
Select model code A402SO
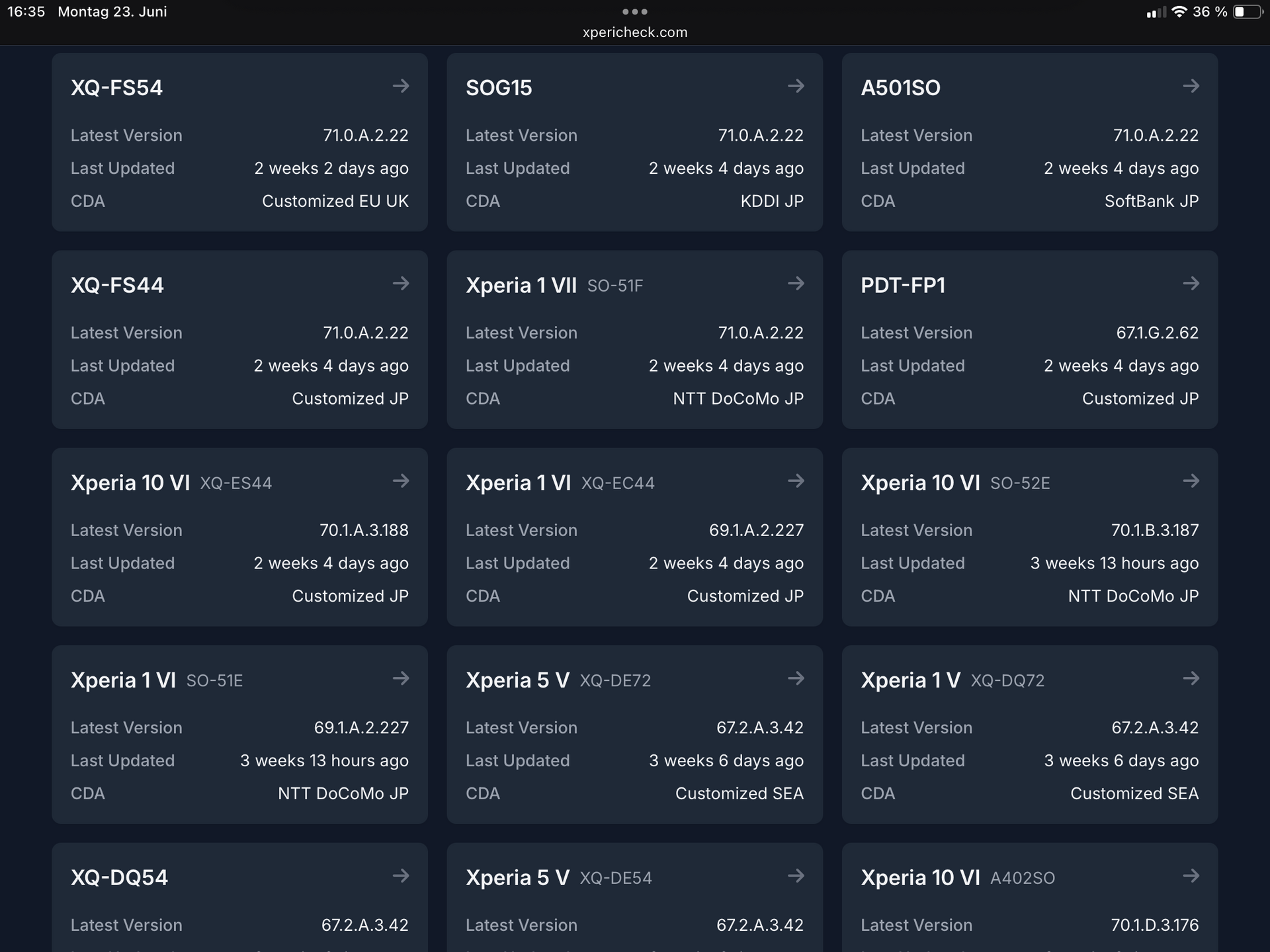[x=1023, y=879]
